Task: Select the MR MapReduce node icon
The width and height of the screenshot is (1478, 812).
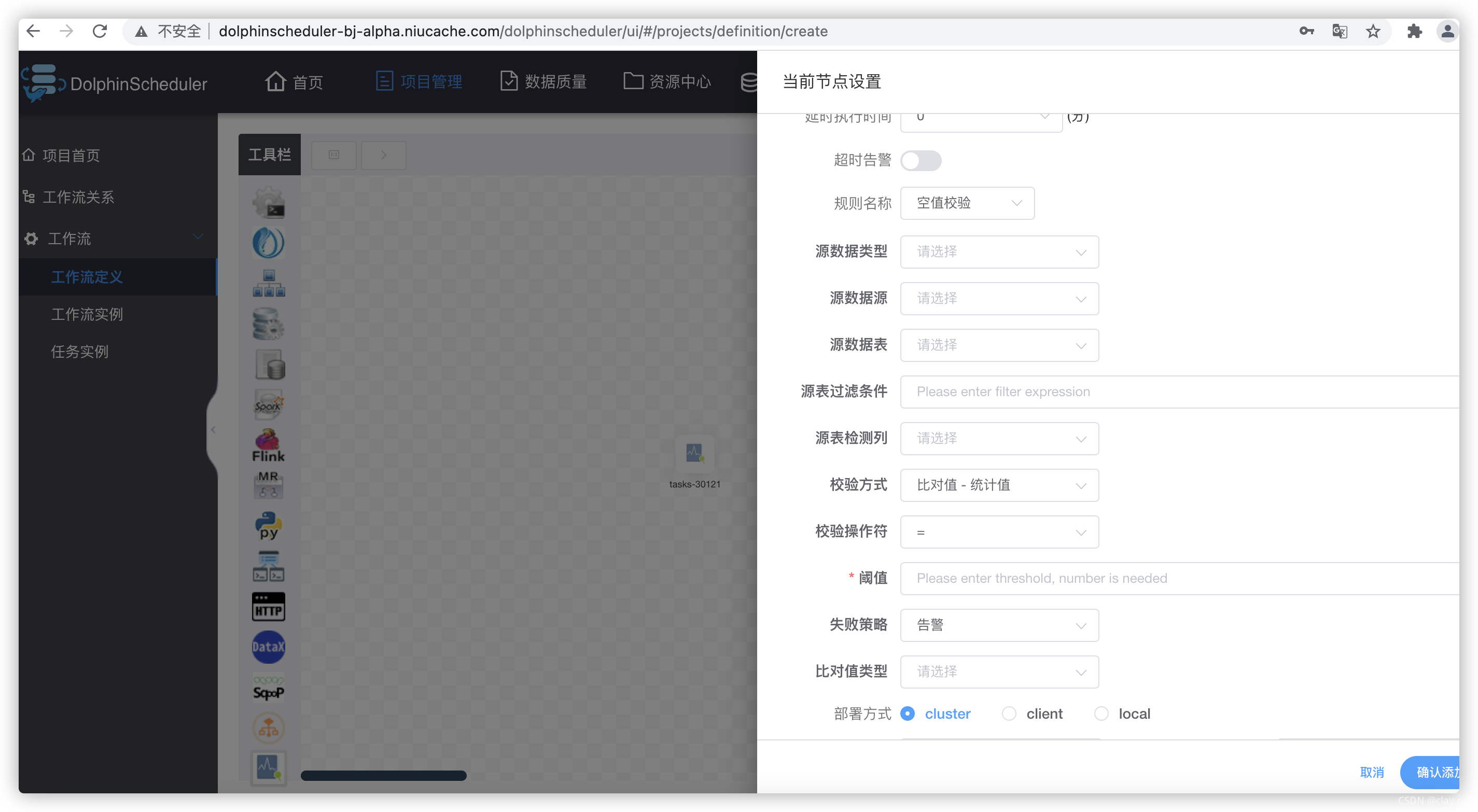Action: (x=268, y=485)
